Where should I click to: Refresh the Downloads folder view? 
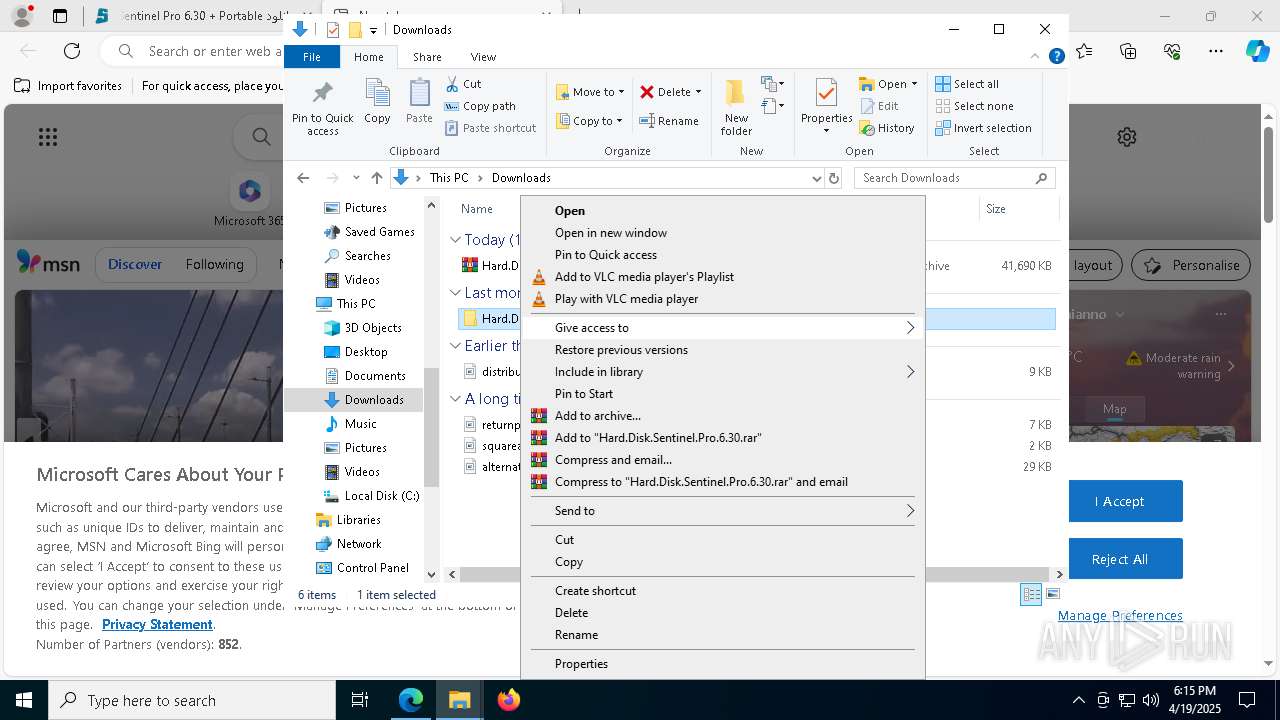(x=834, y=178)
